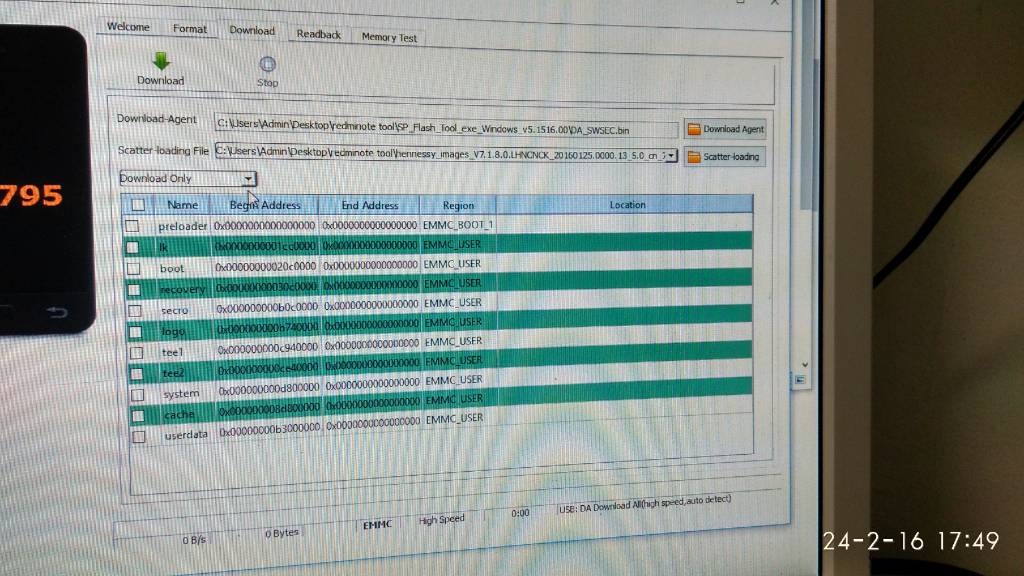Check the boot partition checkbox

[x=133, y=268]
